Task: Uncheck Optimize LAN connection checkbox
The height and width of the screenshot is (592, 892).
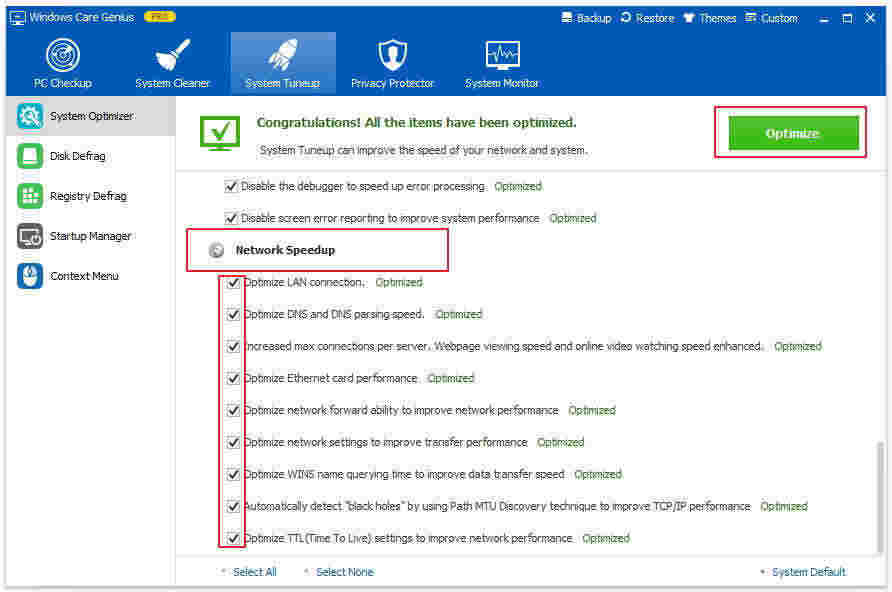Action: 233,283
